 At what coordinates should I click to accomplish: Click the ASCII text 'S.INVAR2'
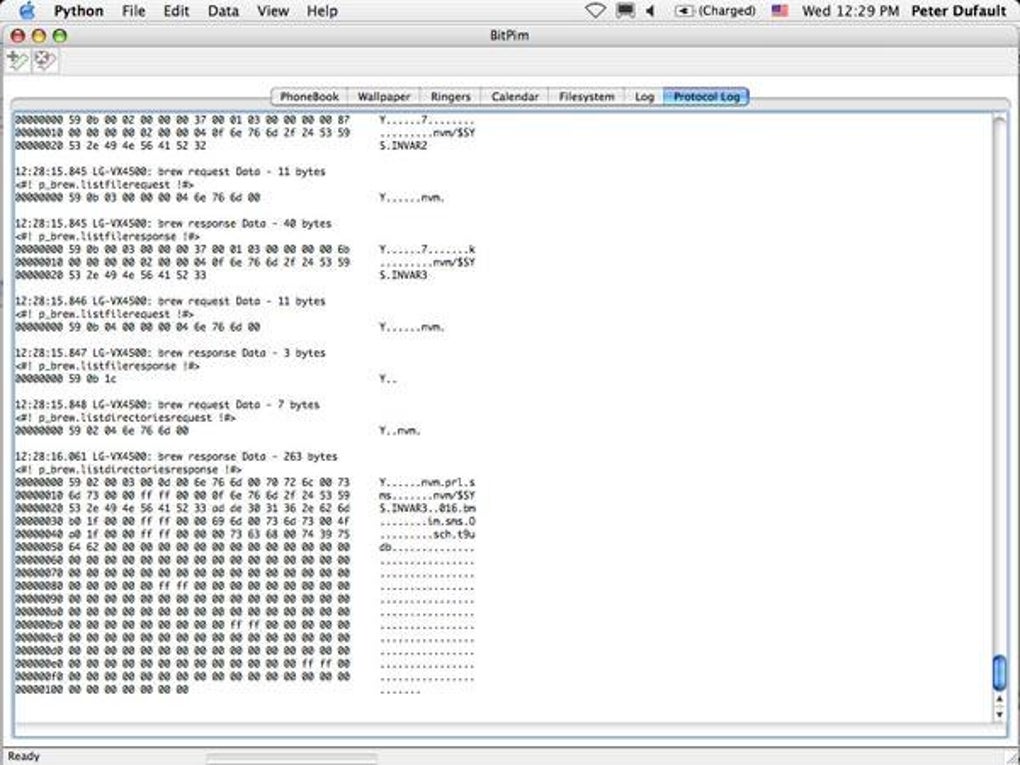[403, 146]
